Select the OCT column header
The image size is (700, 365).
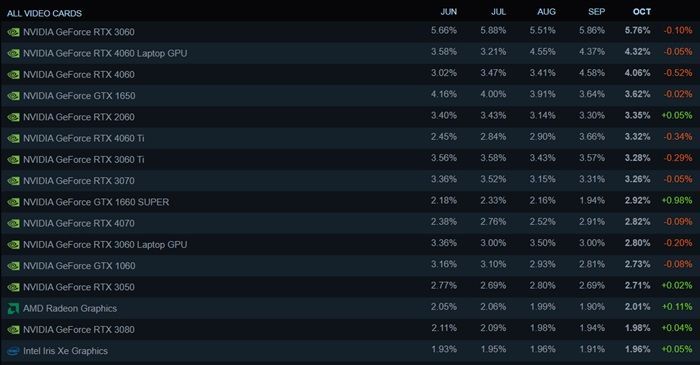pyautogui.click(x=642, y=12)
